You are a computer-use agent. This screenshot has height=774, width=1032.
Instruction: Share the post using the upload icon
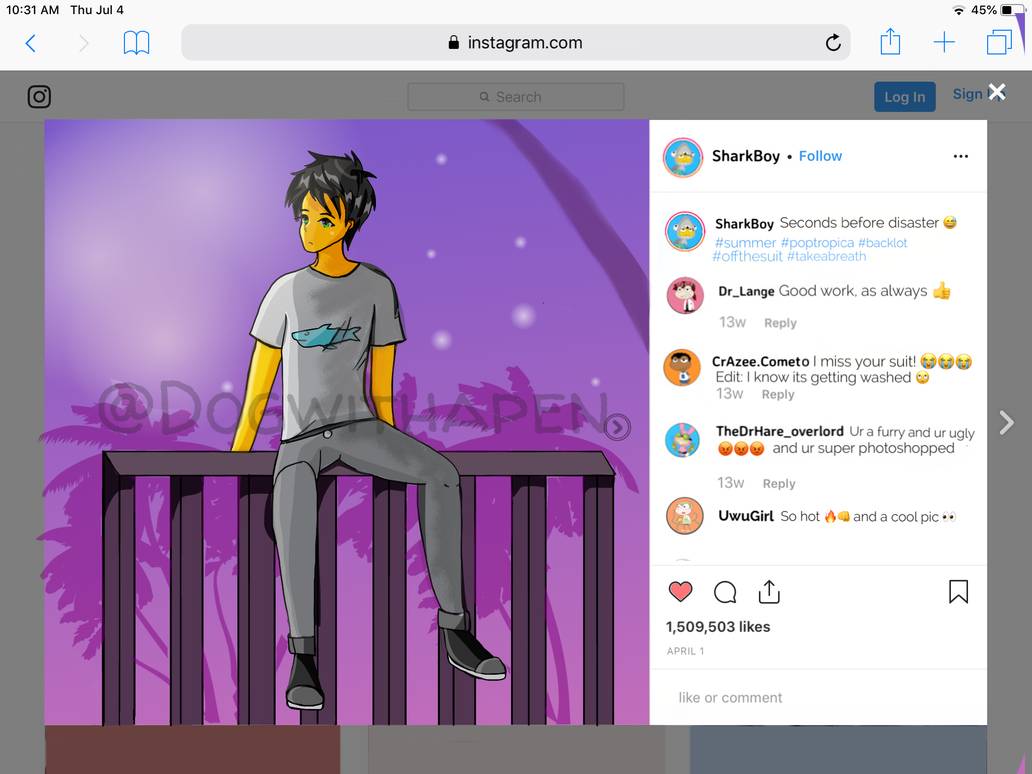click(769, 592)
